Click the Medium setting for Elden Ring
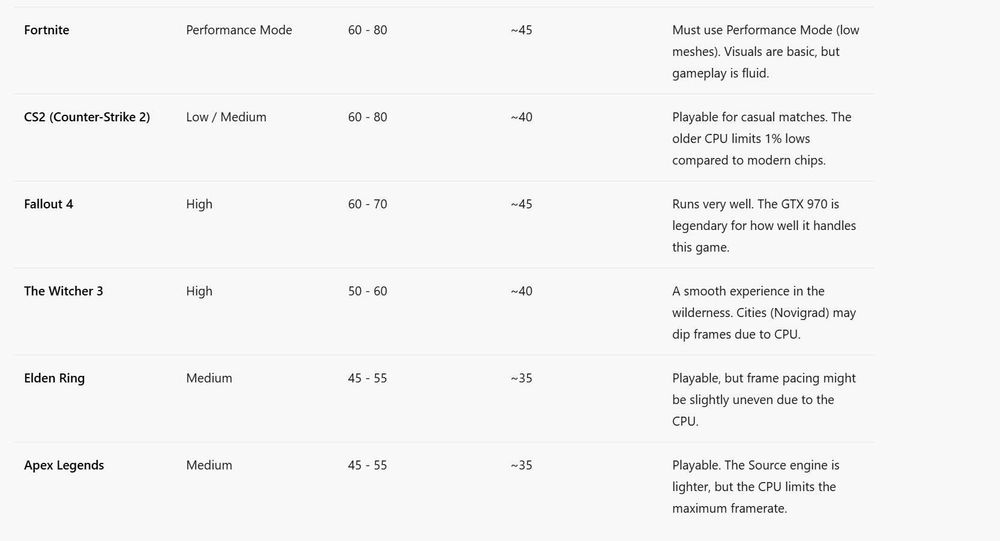1000x541 pixels. [209, 378]
